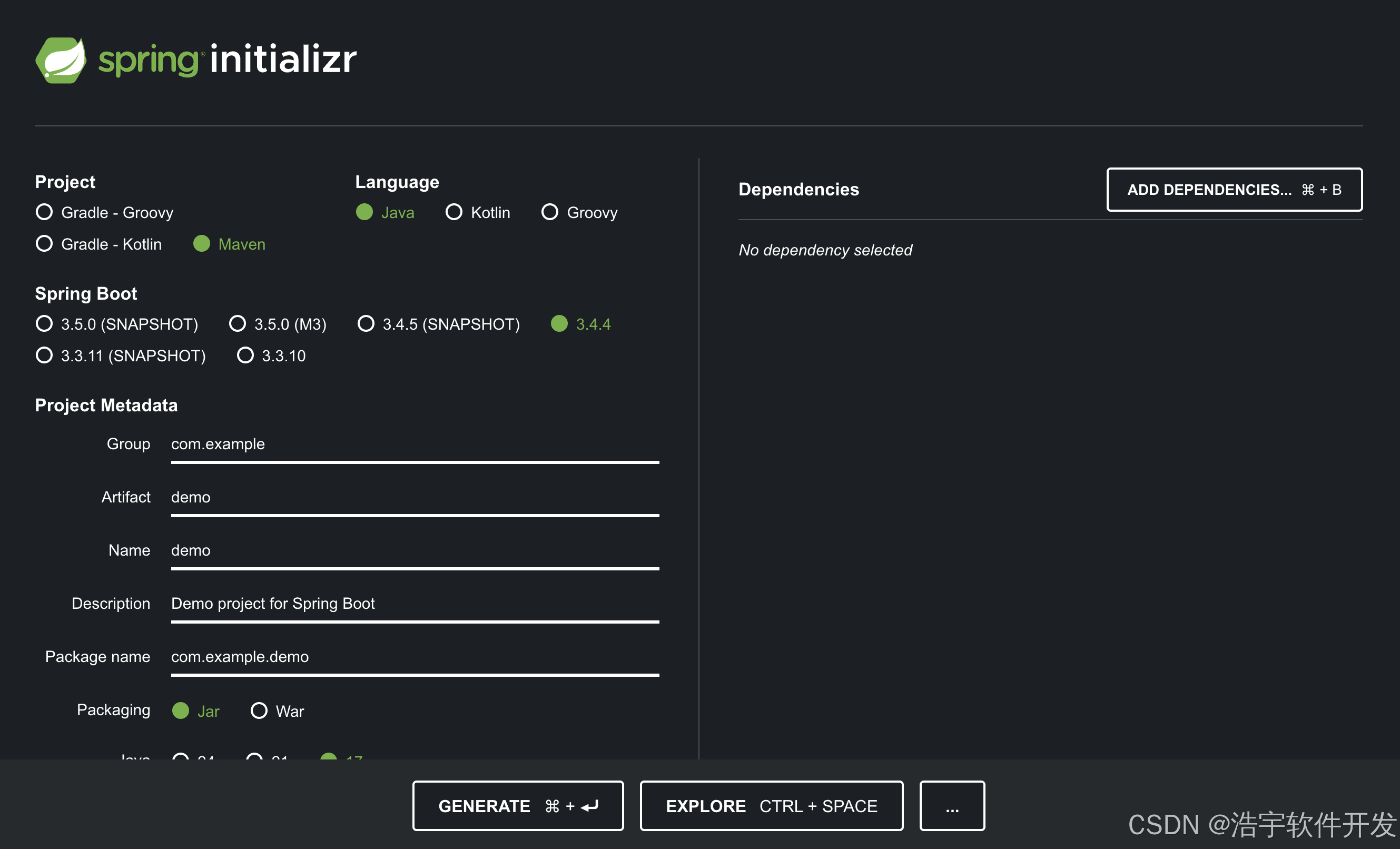Viewport: 1400px width, 849px height.
Task: Click into Package name field
Action: pos(415,657)
